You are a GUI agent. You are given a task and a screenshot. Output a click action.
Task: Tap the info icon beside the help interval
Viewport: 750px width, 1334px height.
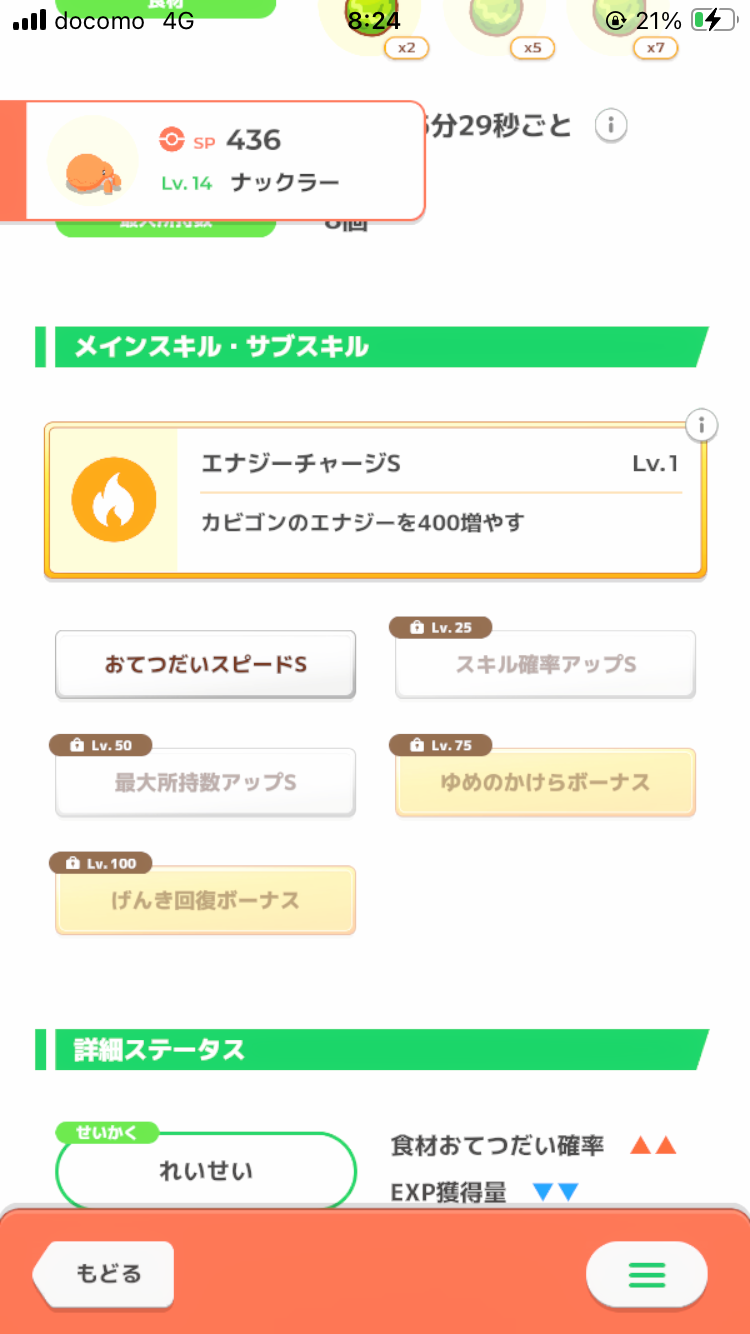[x=611, y=126]
